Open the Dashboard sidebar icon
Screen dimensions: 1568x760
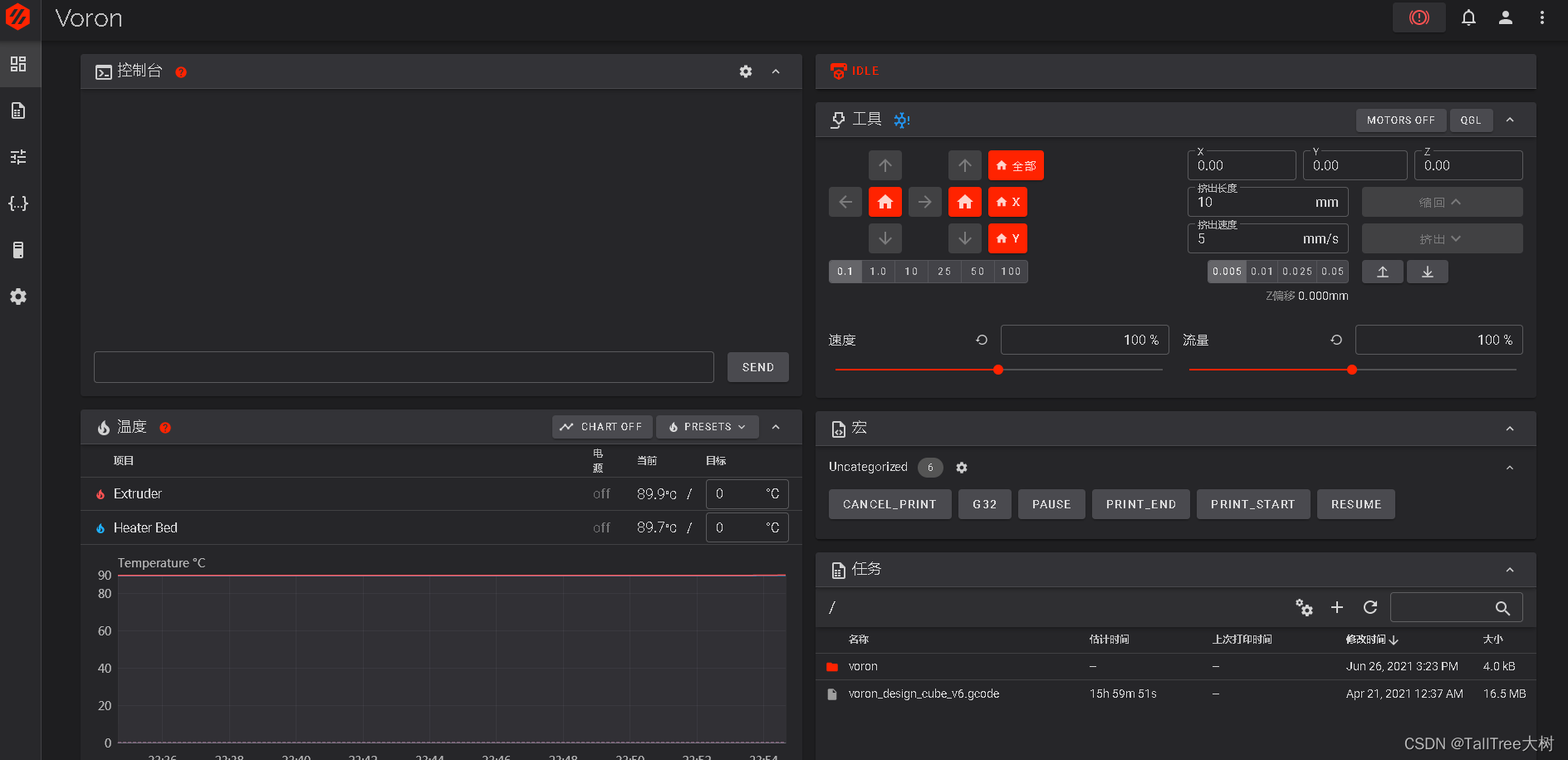tap(18, 64)
